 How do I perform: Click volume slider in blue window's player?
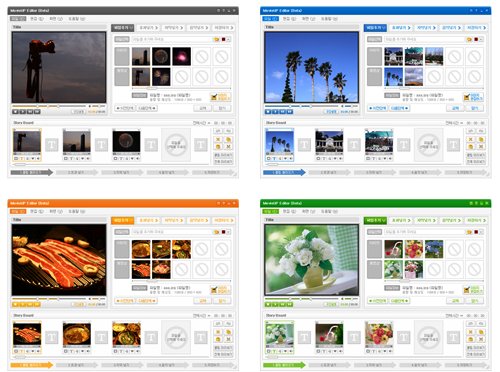coord(351,106)
